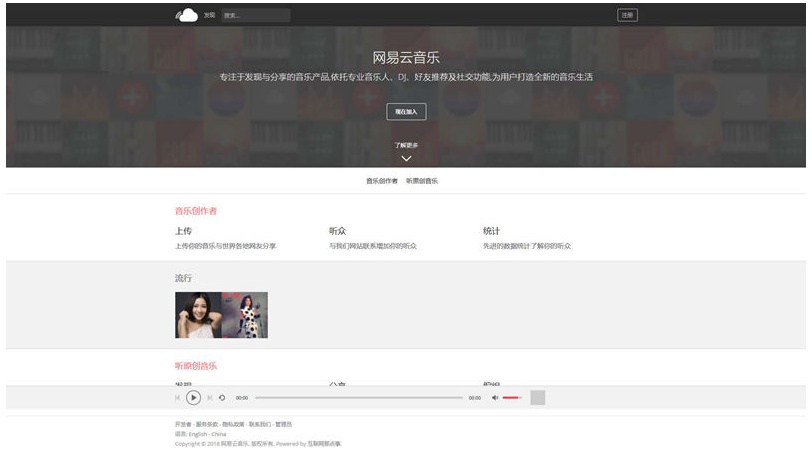
Task: Click the red volume slider
Action: click(512, 398)
